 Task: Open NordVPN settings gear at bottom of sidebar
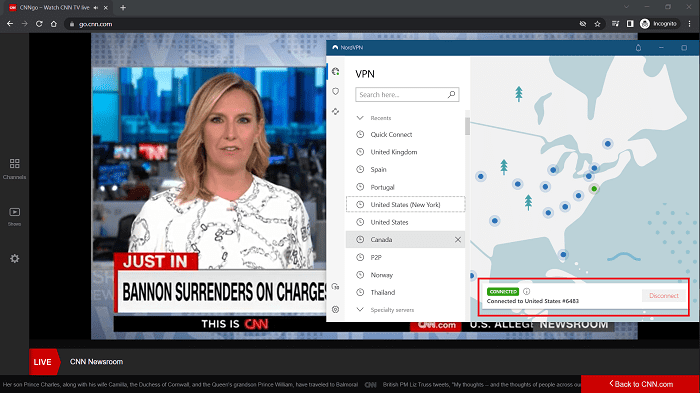[336, 309]
